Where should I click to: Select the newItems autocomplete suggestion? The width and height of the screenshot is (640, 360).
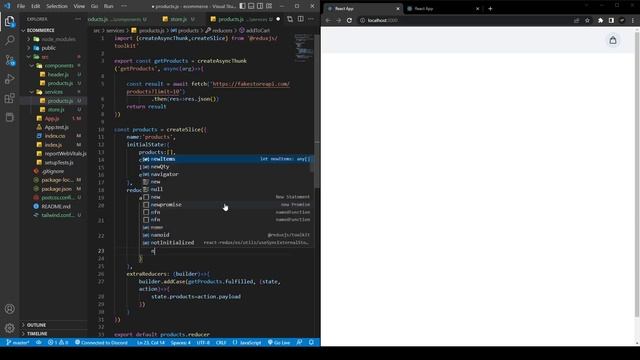coord(227,159)
